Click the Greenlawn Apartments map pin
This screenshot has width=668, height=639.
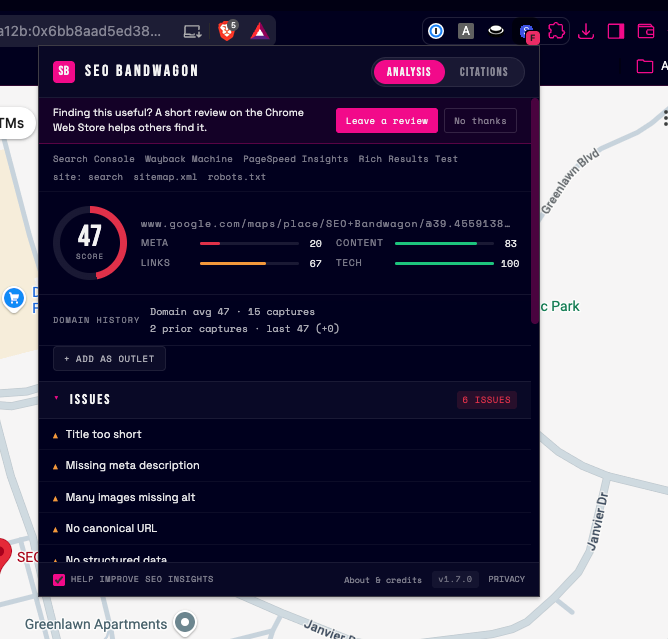[185, 623]
